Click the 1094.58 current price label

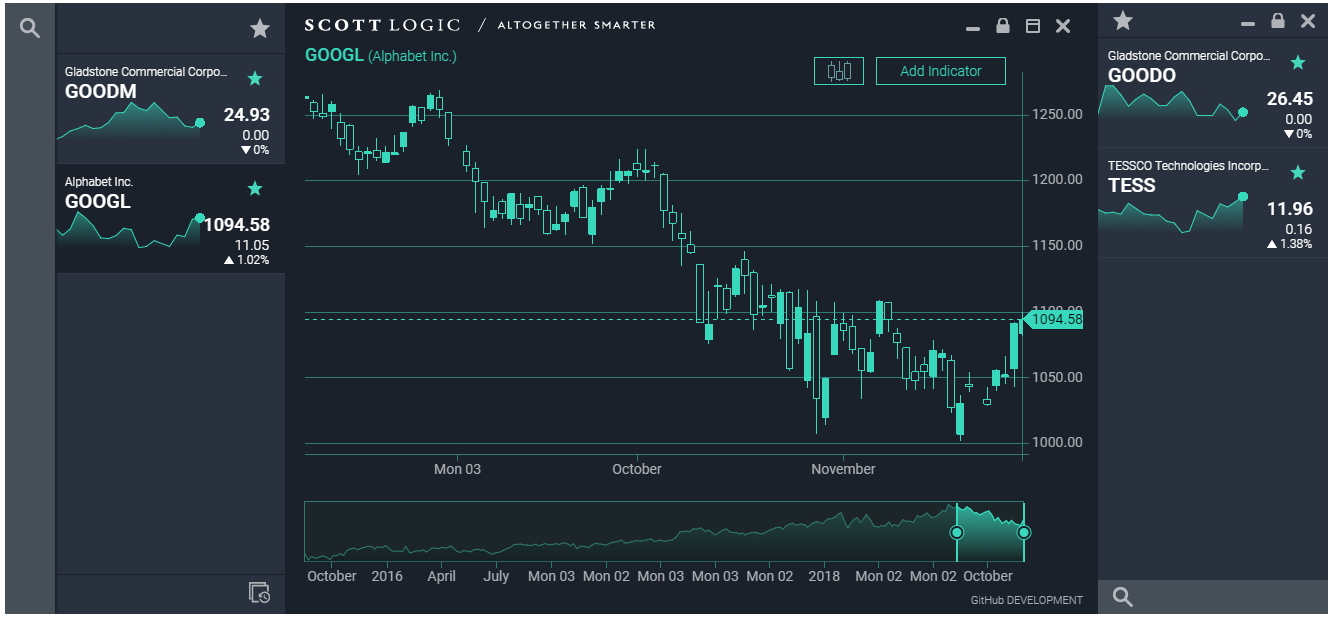(1056, 320)
